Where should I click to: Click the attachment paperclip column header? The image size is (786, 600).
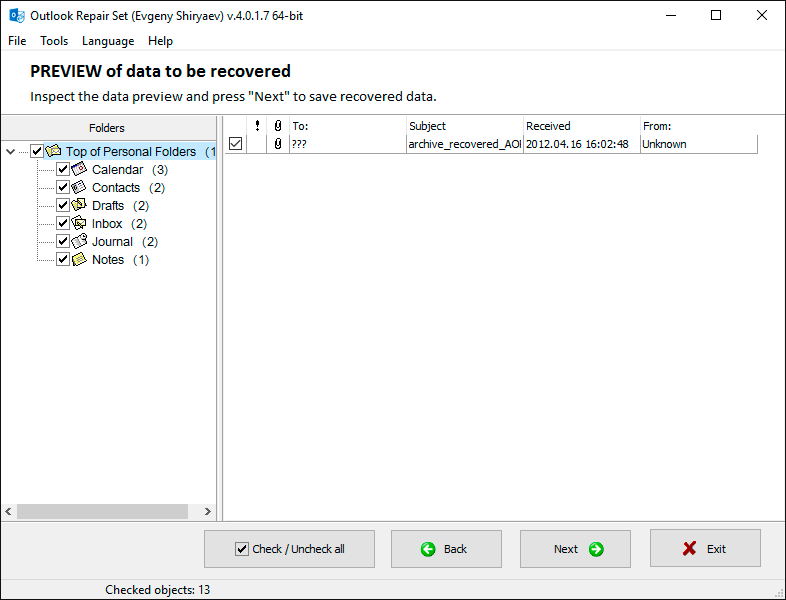pos(278,126)
